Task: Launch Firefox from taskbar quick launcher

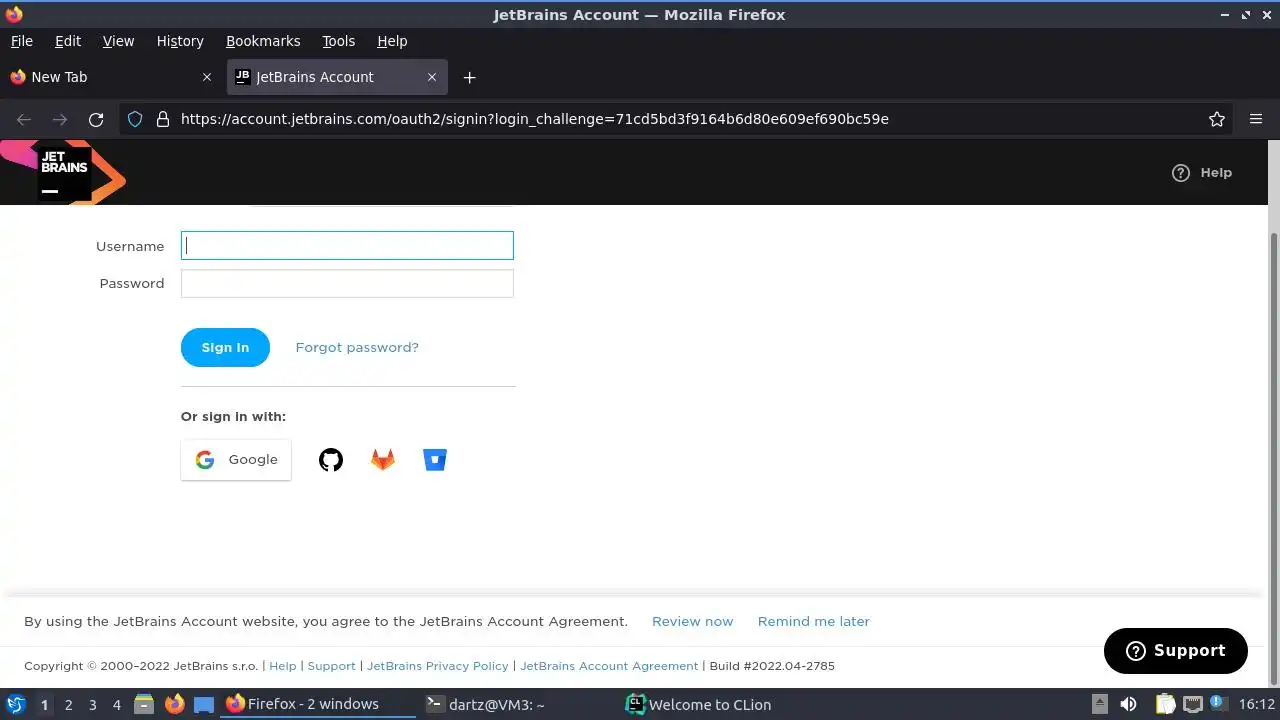Action: click(174, 704)
